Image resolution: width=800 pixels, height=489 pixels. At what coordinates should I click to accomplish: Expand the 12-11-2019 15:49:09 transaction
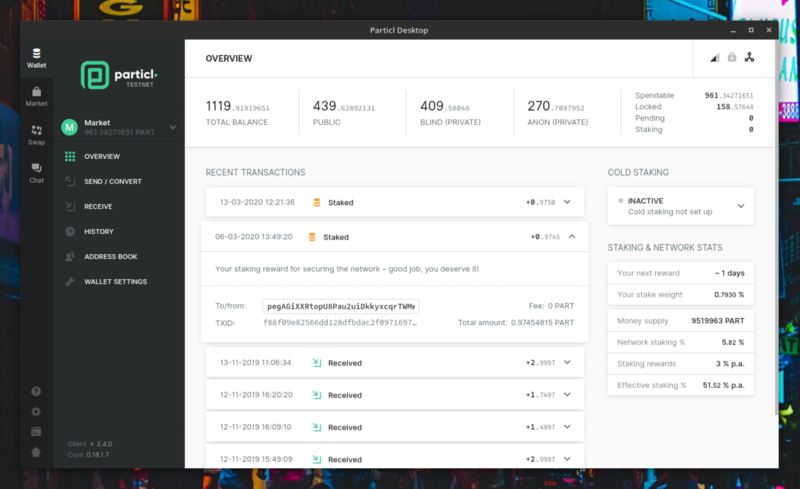click(567, 459)
